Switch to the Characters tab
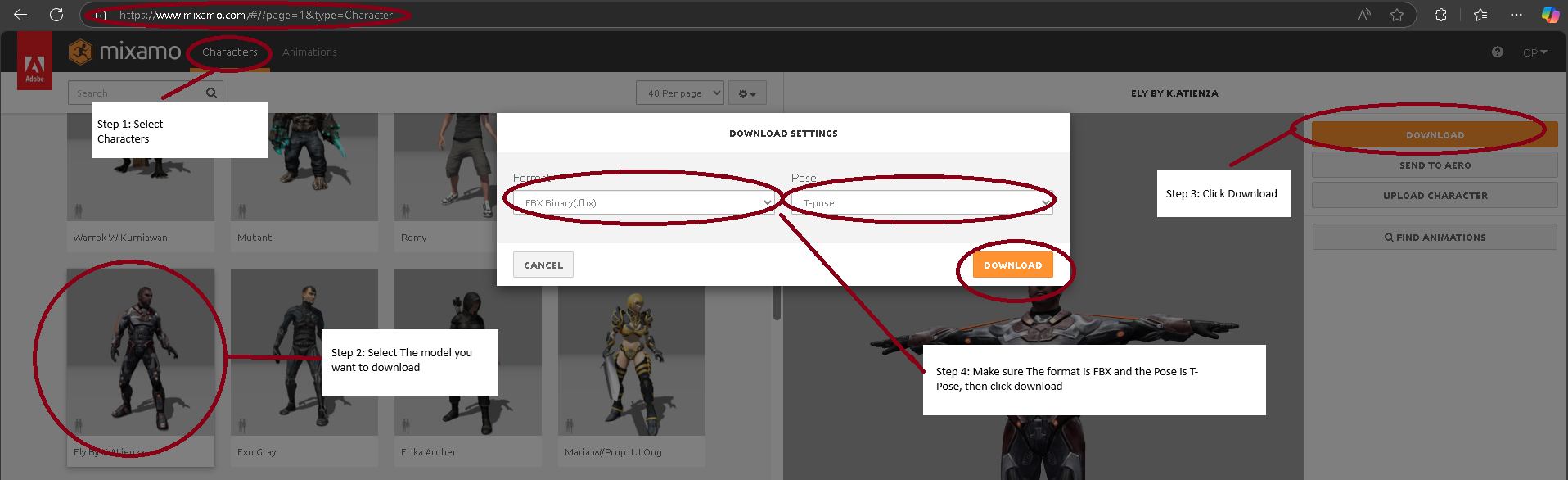This screenshot has height=480, width=1568. click(230, 52)
